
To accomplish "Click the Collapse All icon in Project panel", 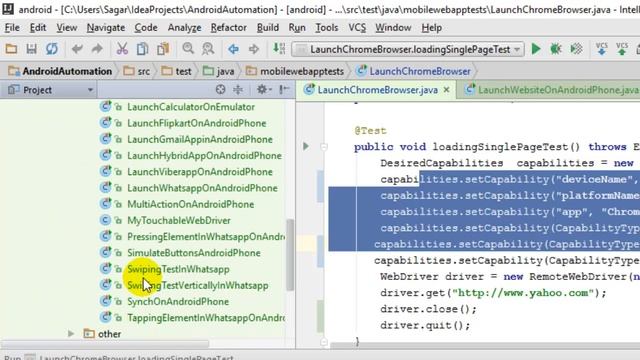I will tap(238, 89).
